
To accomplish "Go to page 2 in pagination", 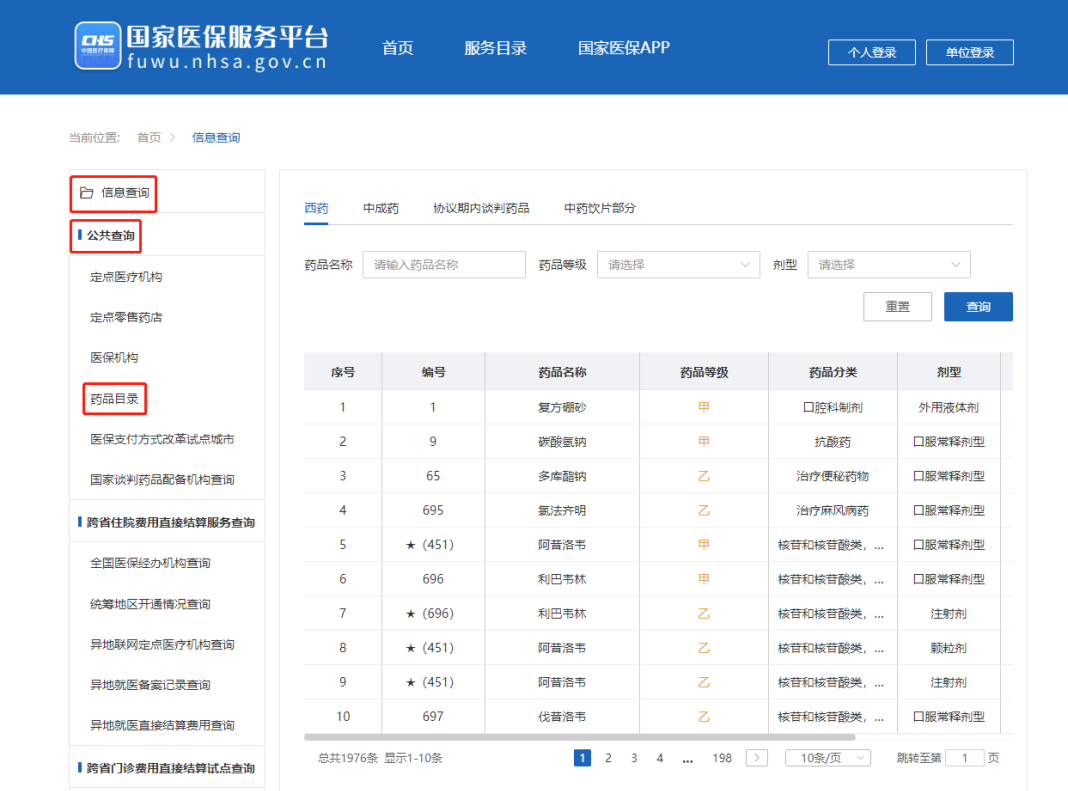I will click(x=608, y=758).
